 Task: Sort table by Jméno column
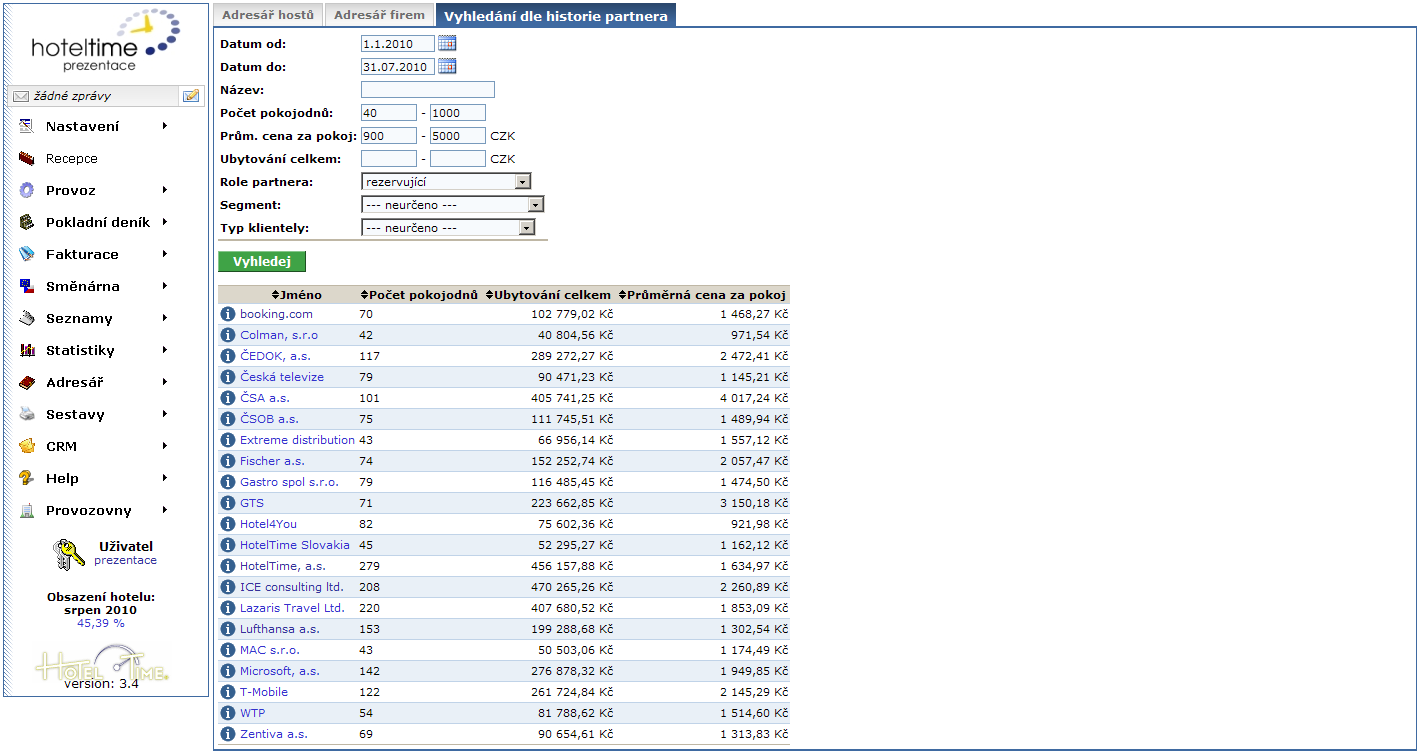click(x=296, y=295)
